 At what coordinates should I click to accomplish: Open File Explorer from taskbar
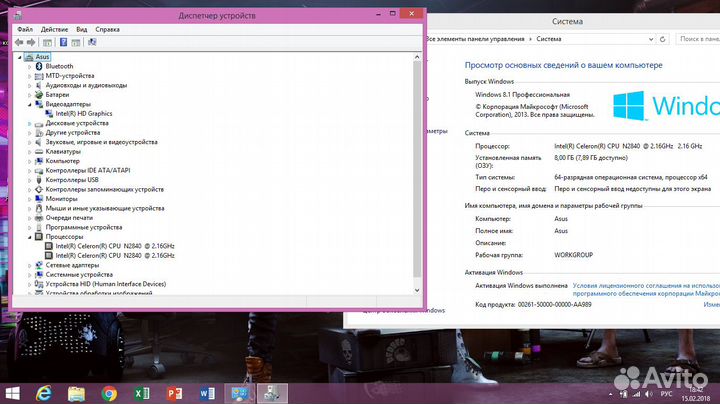(x=77, y=393)
